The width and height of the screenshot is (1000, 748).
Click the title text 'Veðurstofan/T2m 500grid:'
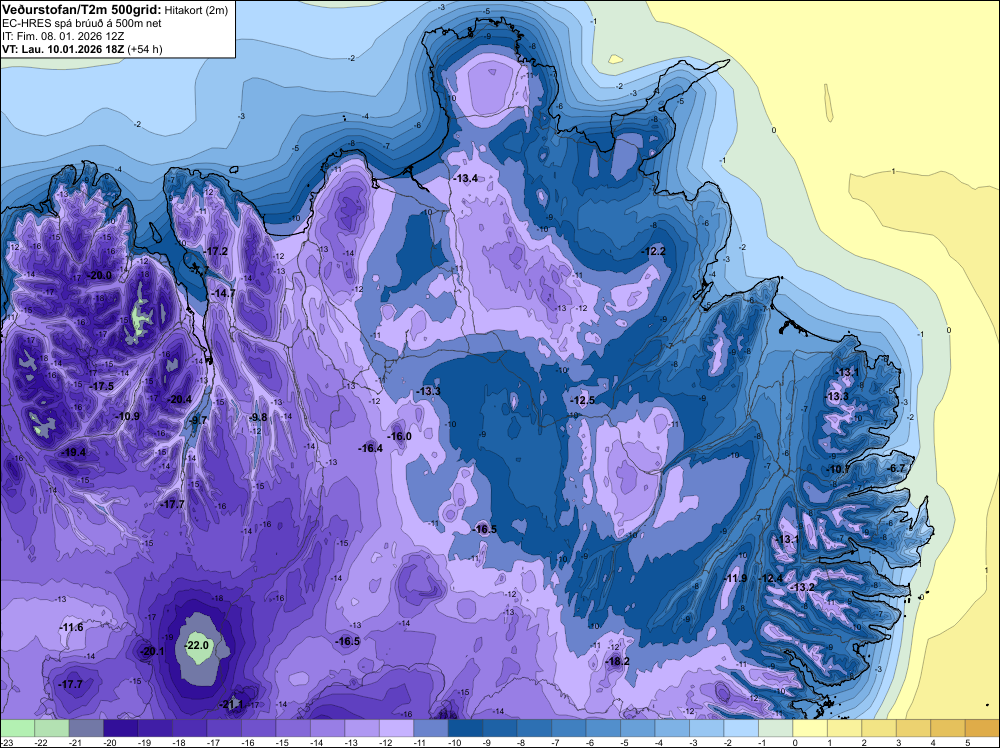point(82,10)
